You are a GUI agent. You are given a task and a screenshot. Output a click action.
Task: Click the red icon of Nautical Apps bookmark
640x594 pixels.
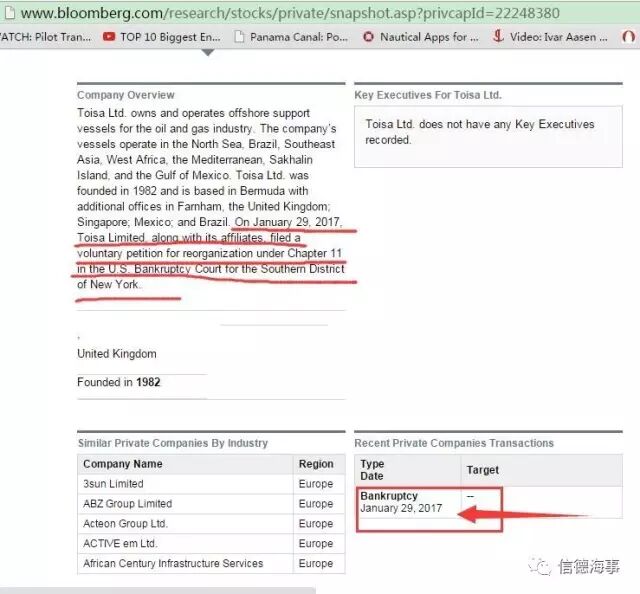368,37
